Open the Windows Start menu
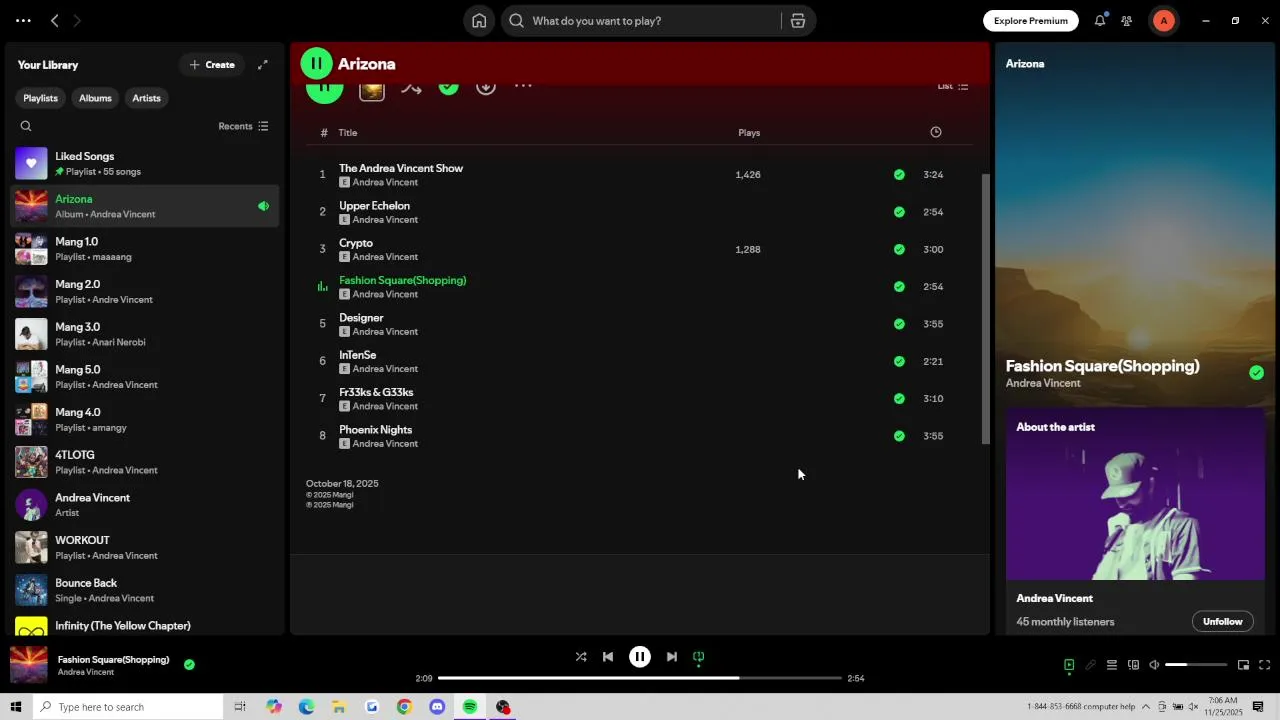Image resolution: width=1280 pixels, height=720 pixels. point(15,707)
